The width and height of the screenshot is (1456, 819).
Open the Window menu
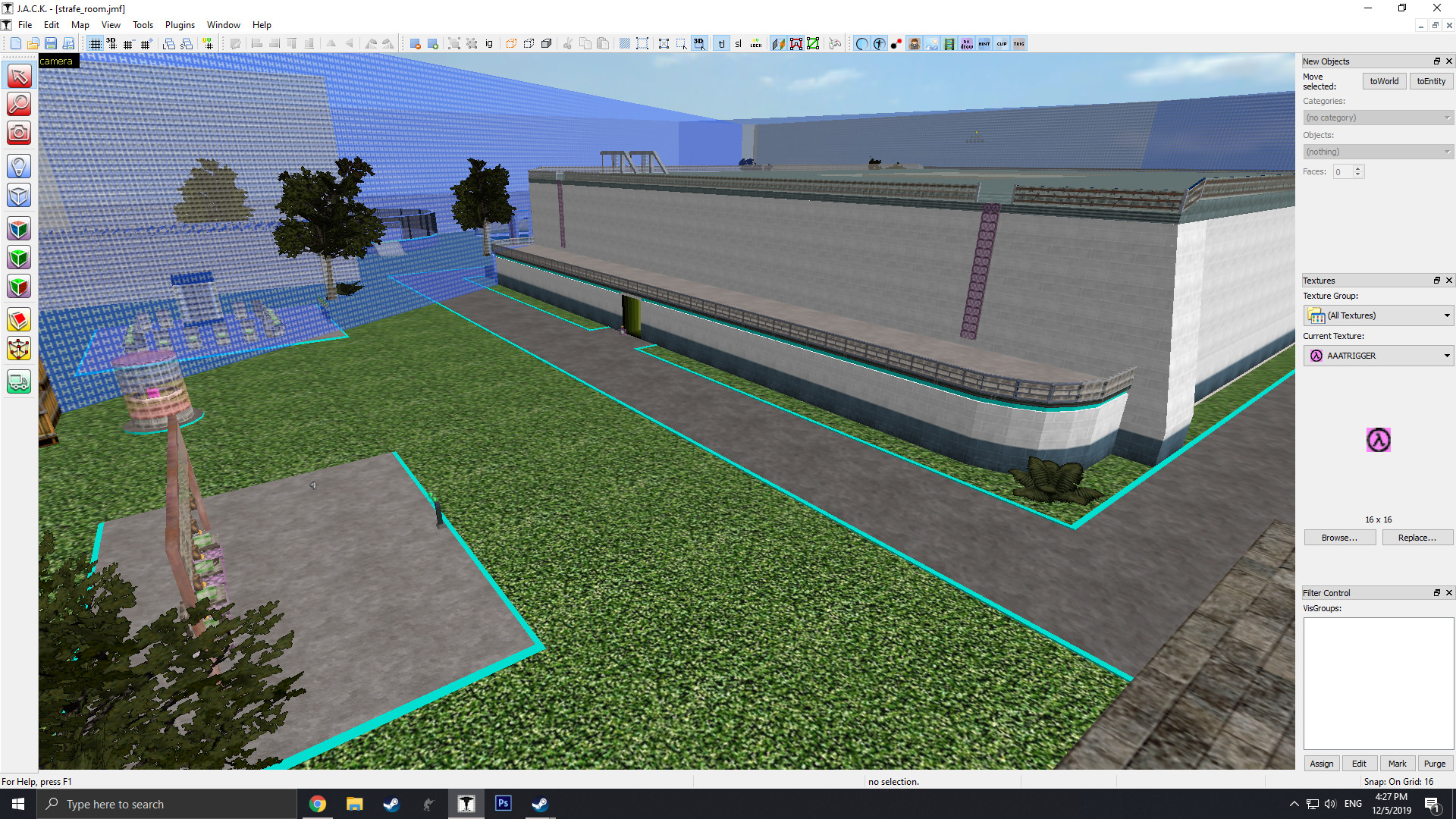coord(224,25)
